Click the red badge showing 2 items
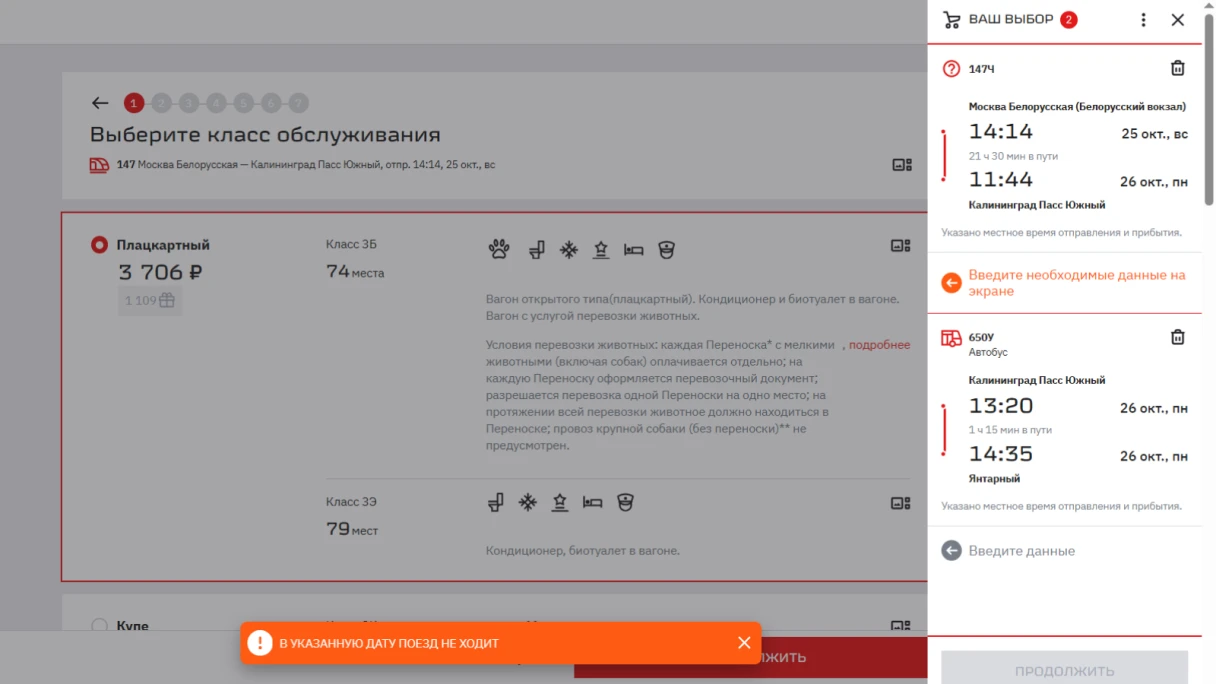 (x=1069, y=19)
